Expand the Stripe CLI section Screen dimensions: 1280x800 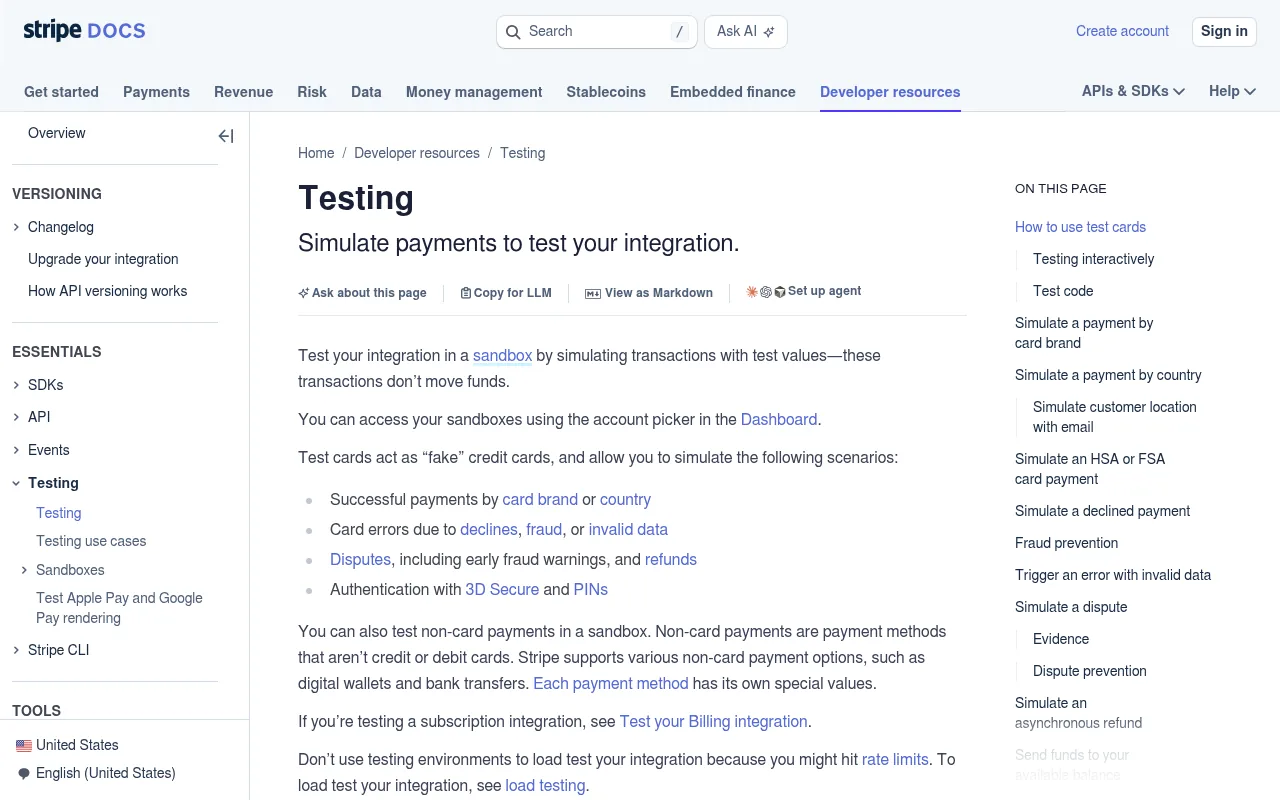16,650
